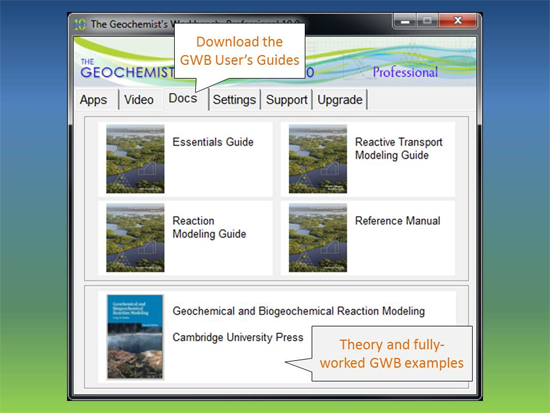Open the Video tab
Viewport: 550px width, 413px height.
pyautogui.click(x=139, y=100)
